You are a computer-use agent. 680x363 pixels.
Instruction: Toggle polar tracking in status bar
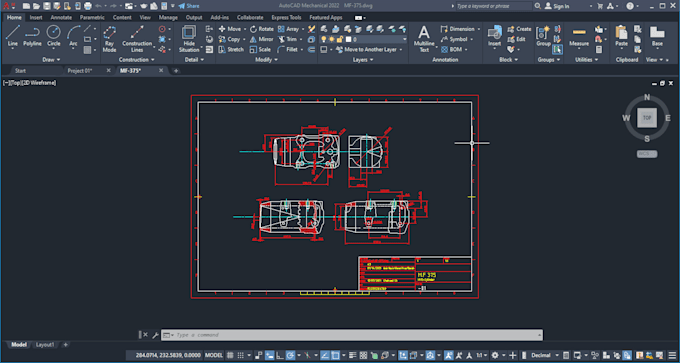291,355
